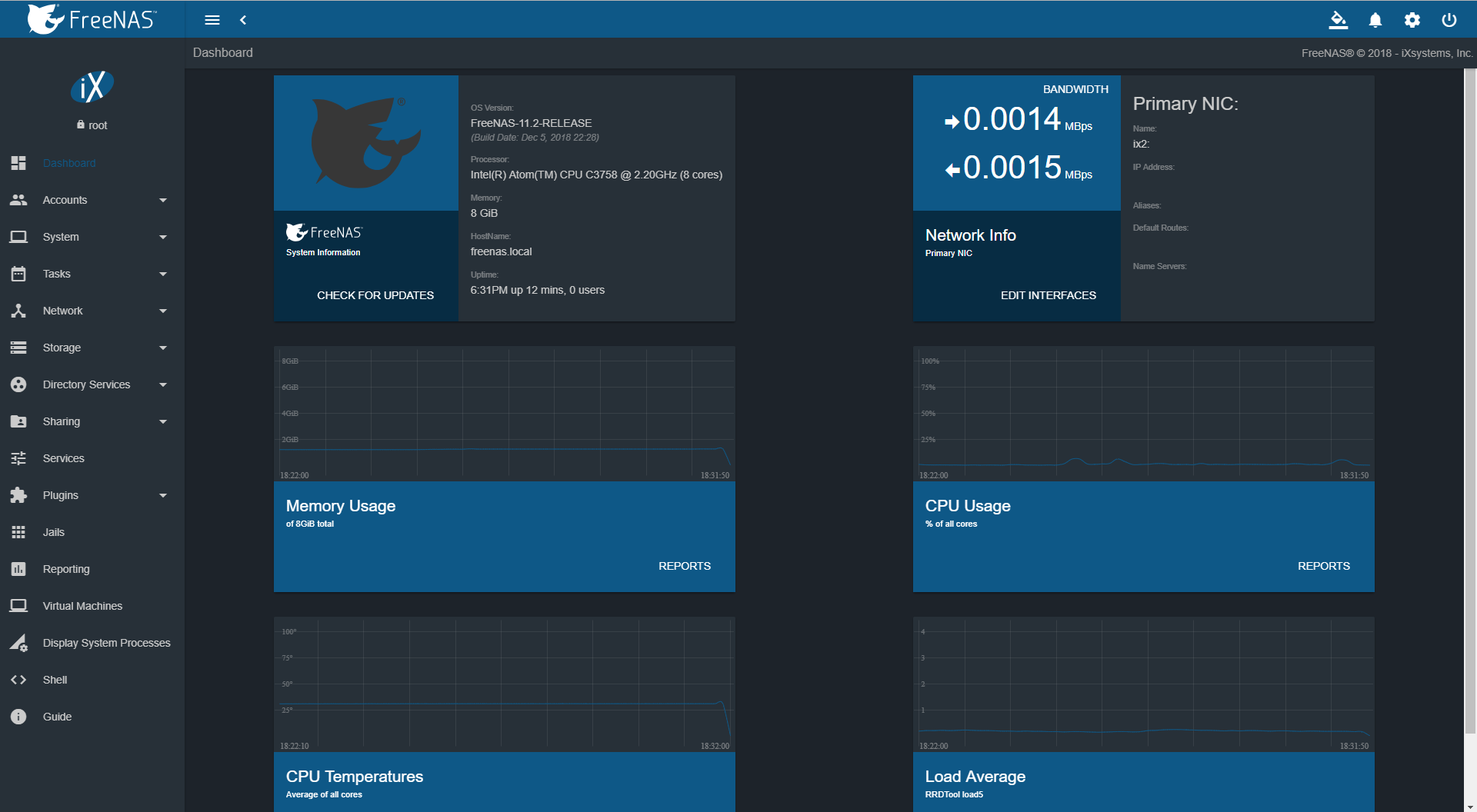
Task: Click the "8 GiB" memory value
Action: (485, 213)
